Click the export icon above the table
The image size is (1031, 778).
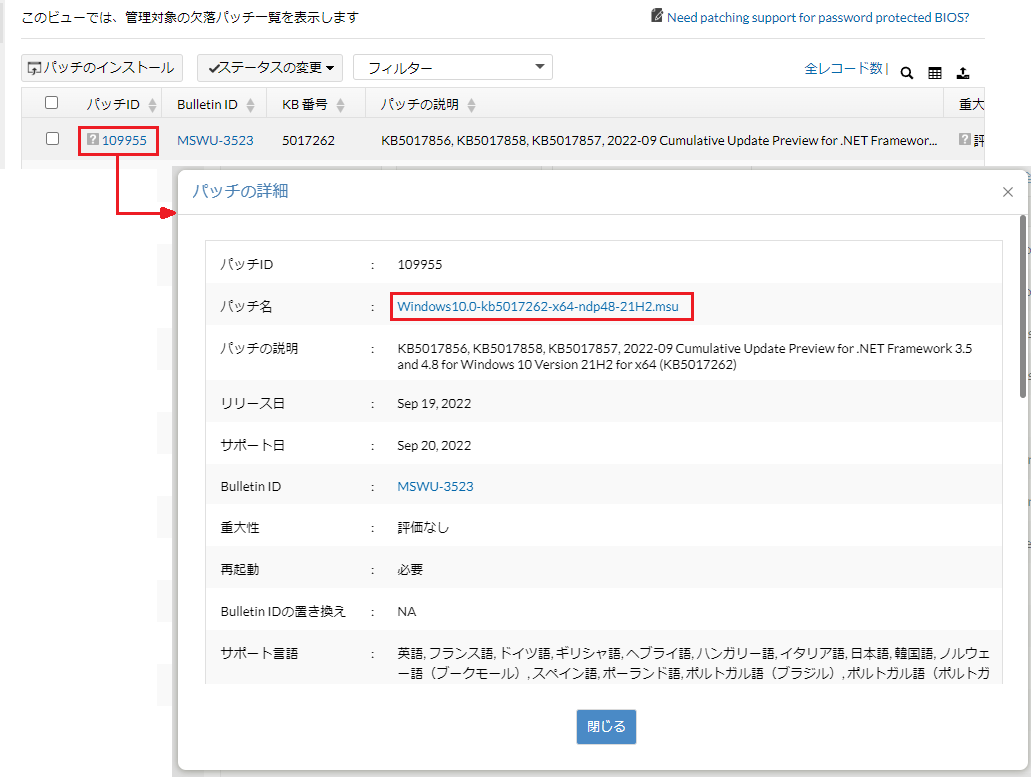tap(963, 73)
